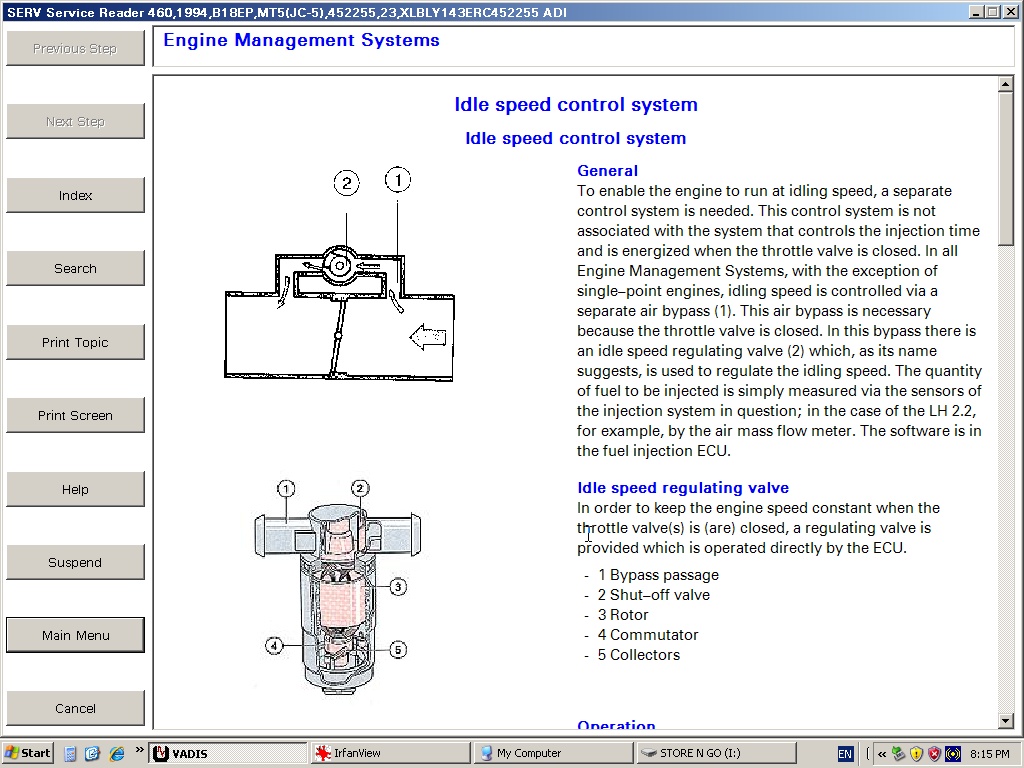This screenshot has width=1024, height=768.
Task: Expand the quick launch overflow chevron
Action: 139,750
